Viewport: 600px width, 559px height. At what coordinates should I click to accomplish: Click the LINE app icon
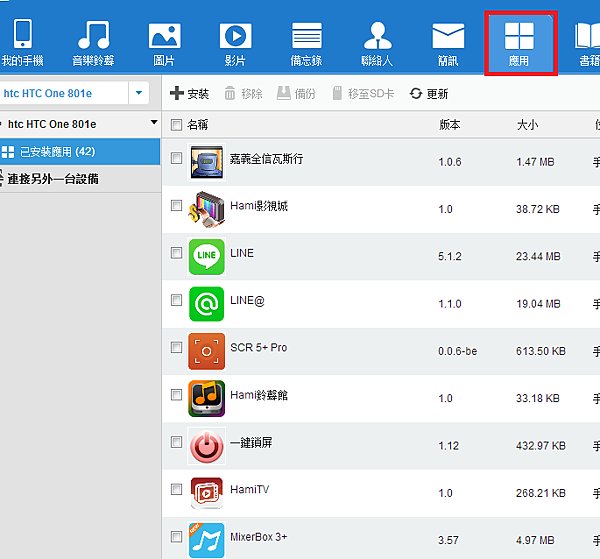[207, 257]
